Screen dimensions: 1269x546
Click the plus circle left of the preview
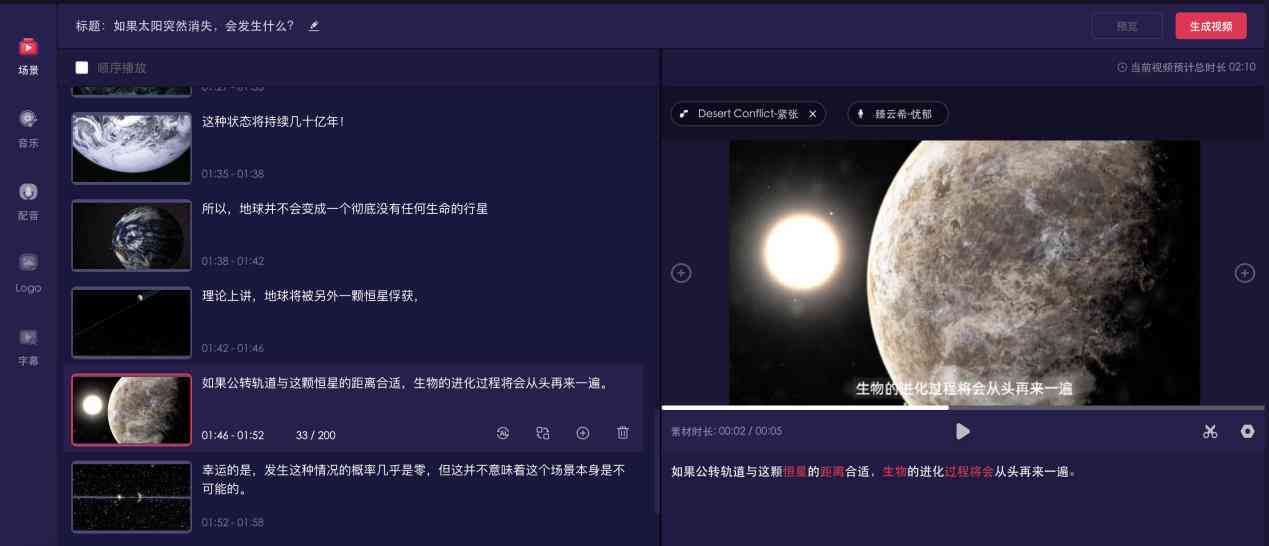[x=681, y=272]
